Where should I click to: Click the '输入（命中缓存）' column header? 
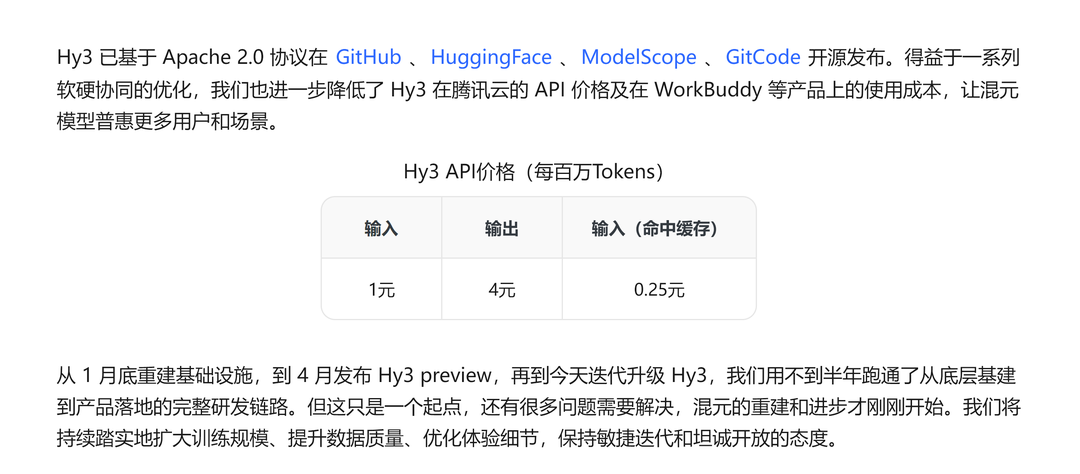[659, 229]
